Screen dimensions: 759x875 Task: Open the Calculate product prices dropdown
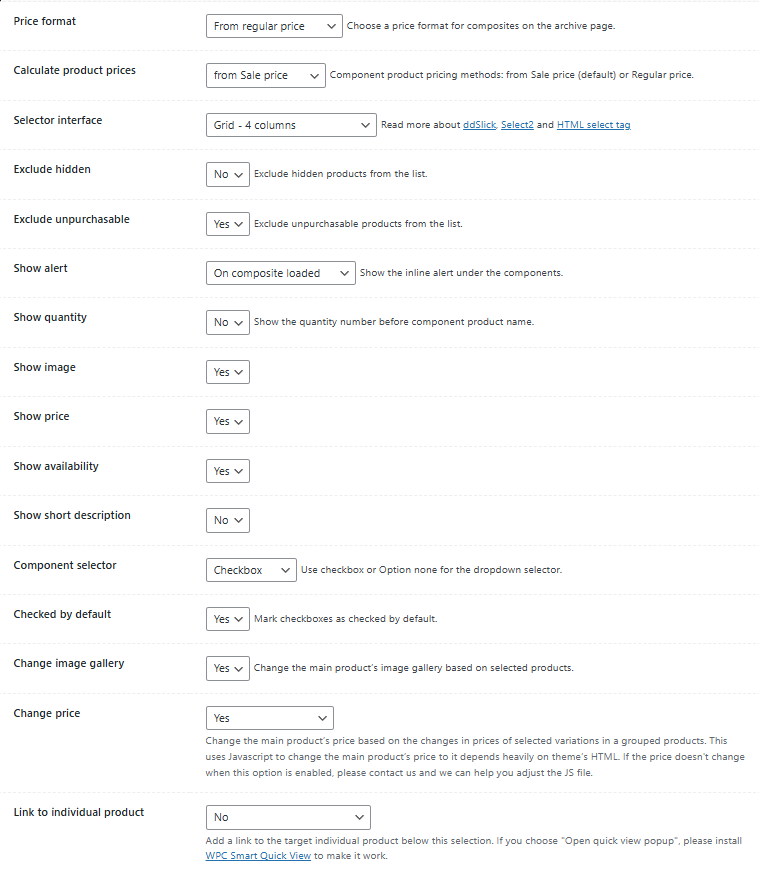(266, 75)
